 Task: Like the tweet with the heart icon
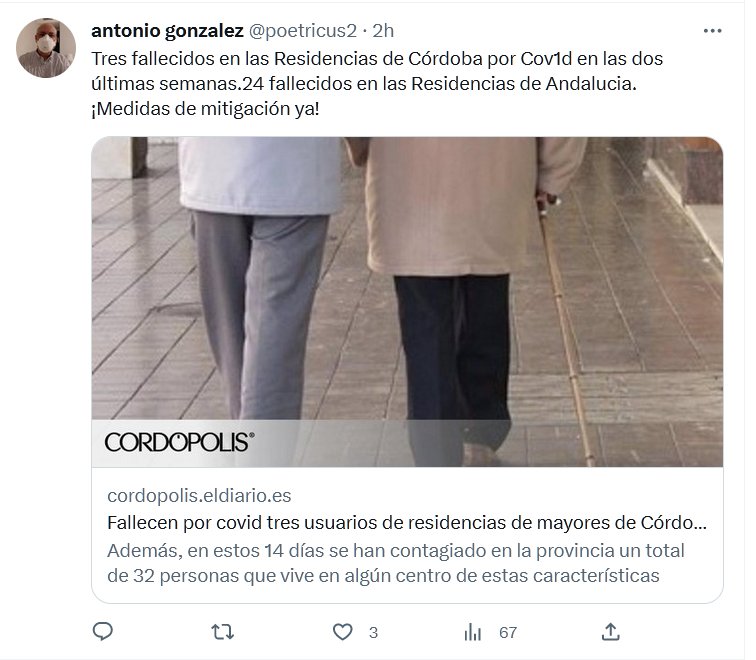tap(343, 632)
